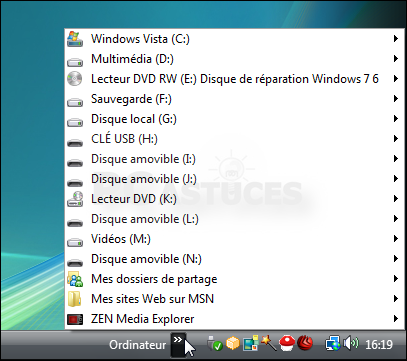Expand the Windows Vista (C:) submenu arrow
The image size is (407, 361).
[x=396, y=39]
